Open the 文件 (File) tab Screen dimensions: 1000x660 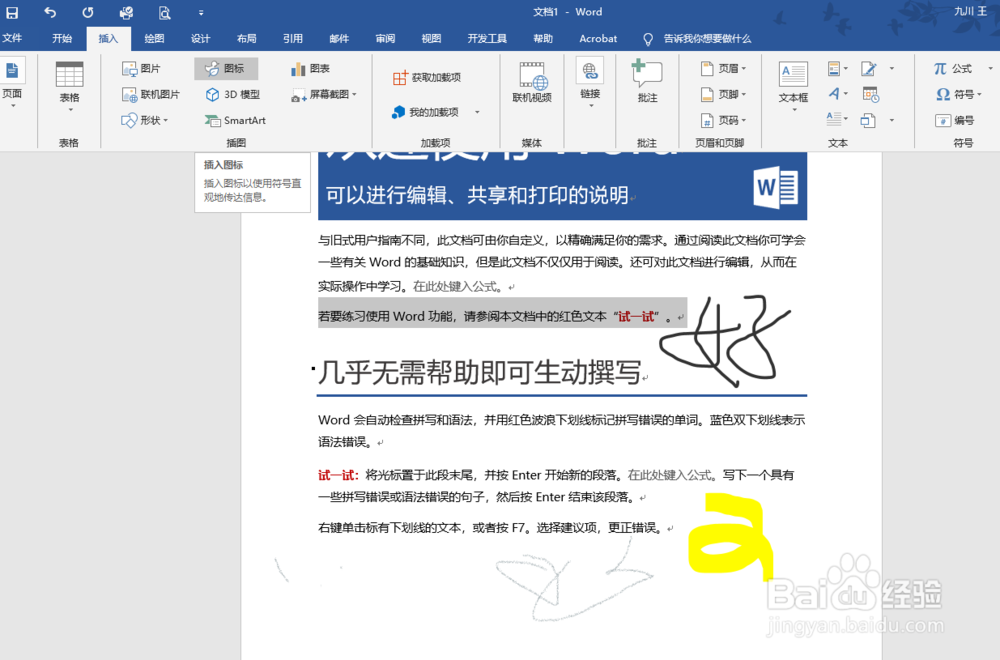click(12, 38)
